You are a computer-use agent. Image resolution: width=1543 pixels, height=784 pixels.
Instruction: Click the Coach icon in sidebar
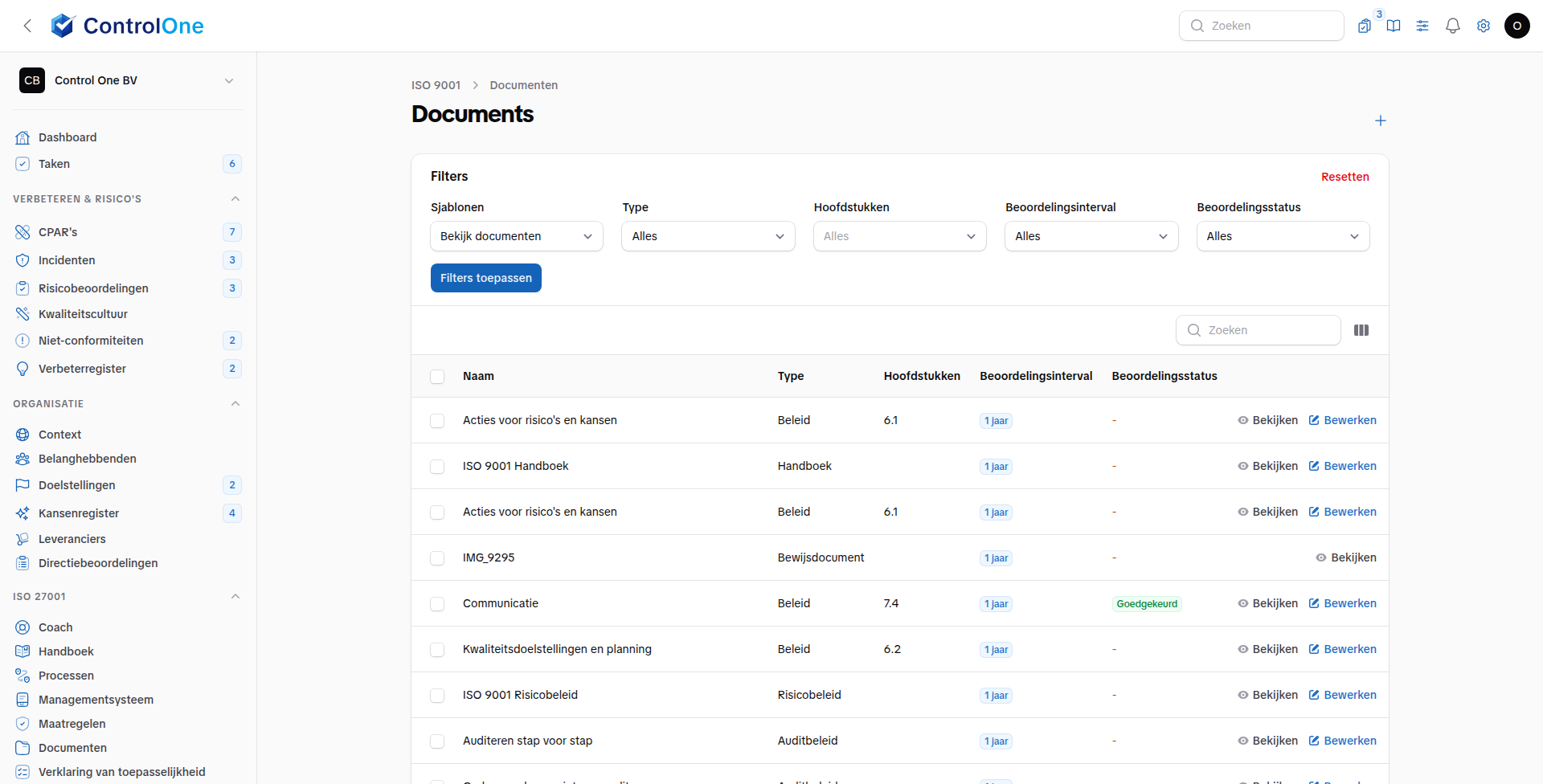23,627
